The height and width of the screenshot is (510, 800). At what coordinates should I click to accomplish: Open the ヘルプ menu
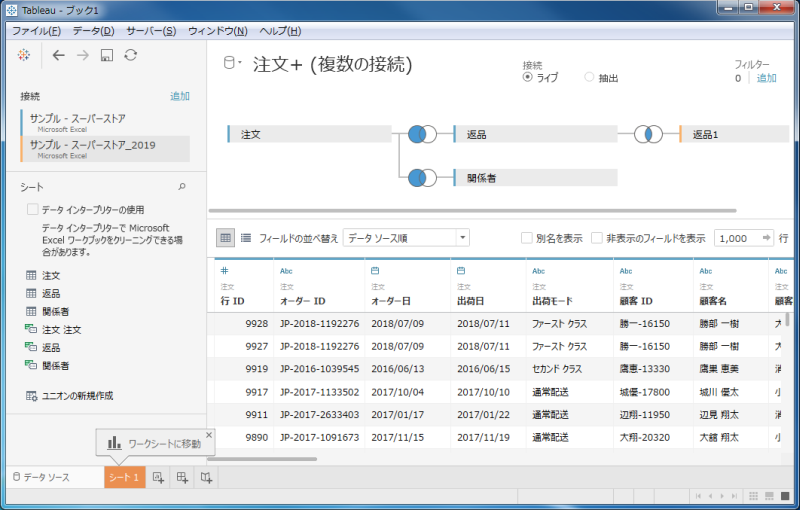point(280,31)
